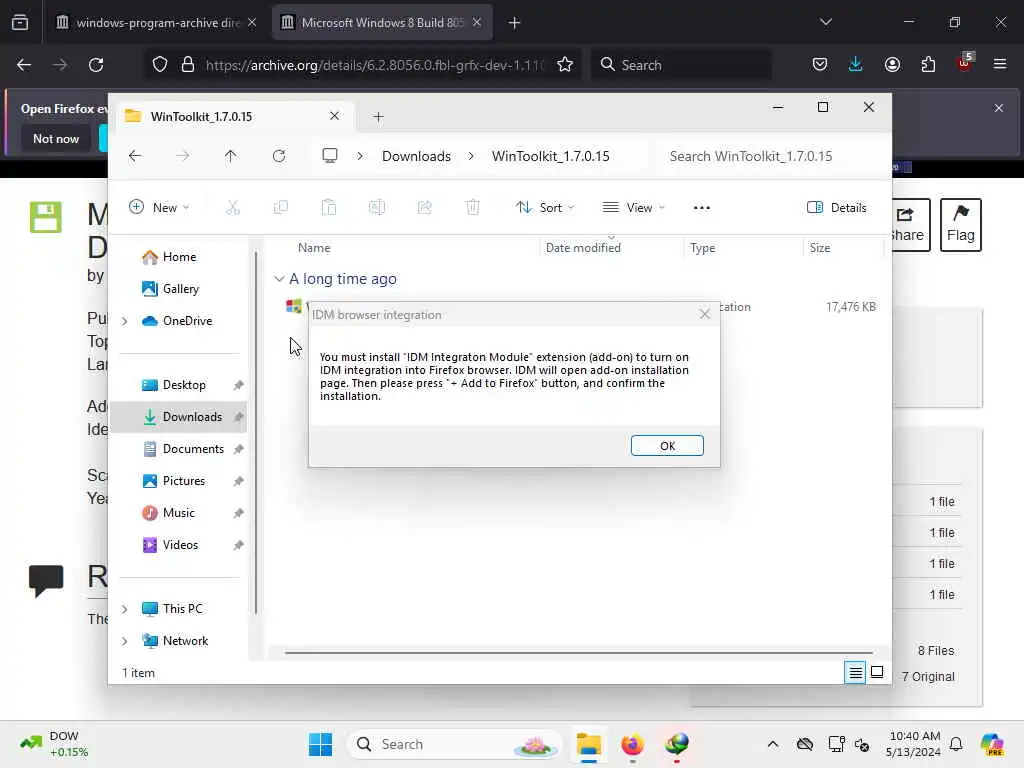Open Desktop from Quick access
1024x768 pixels.
184,385
